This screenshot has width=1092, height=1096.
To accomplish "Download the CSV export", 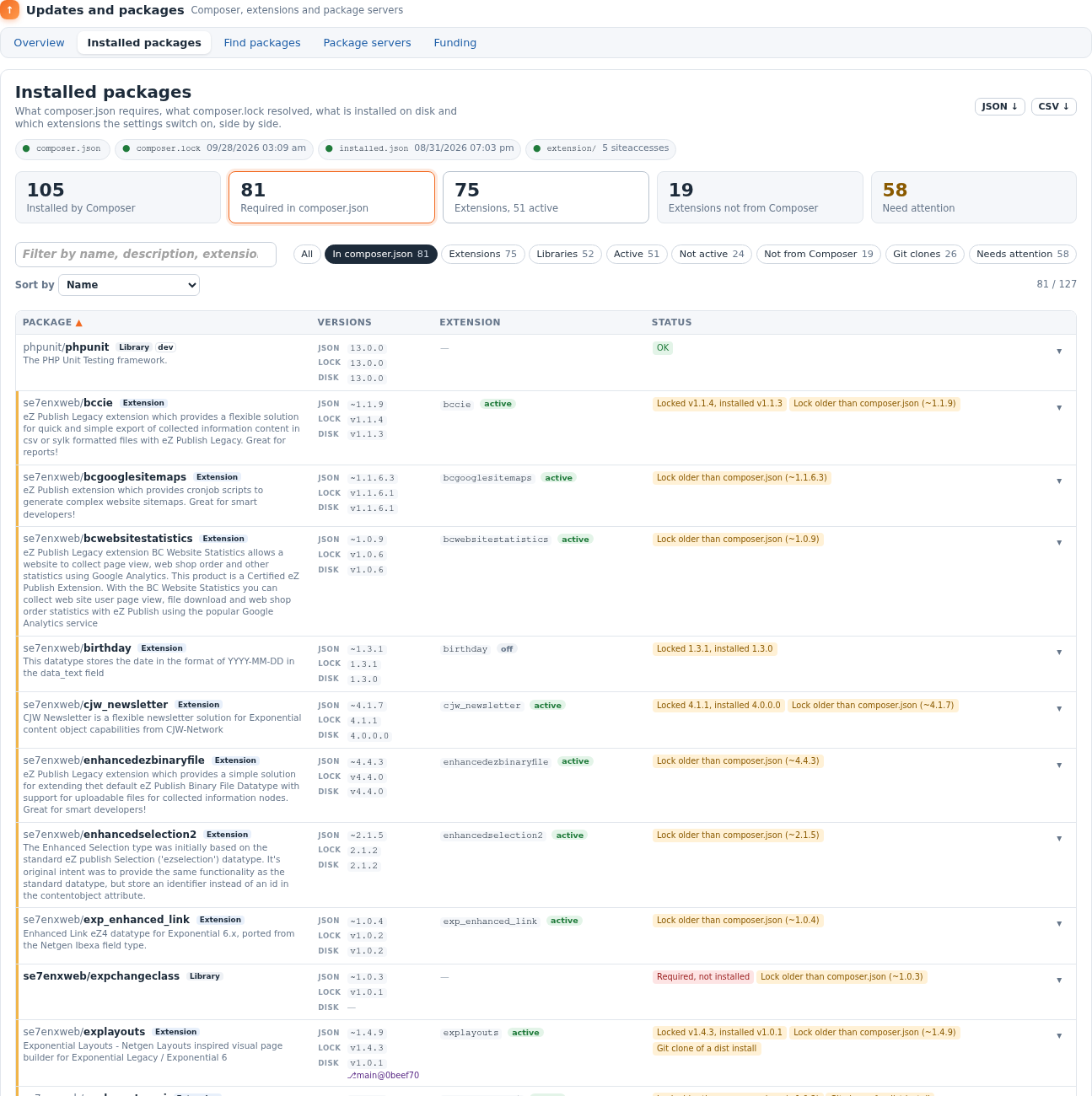I will [1054, 106].
